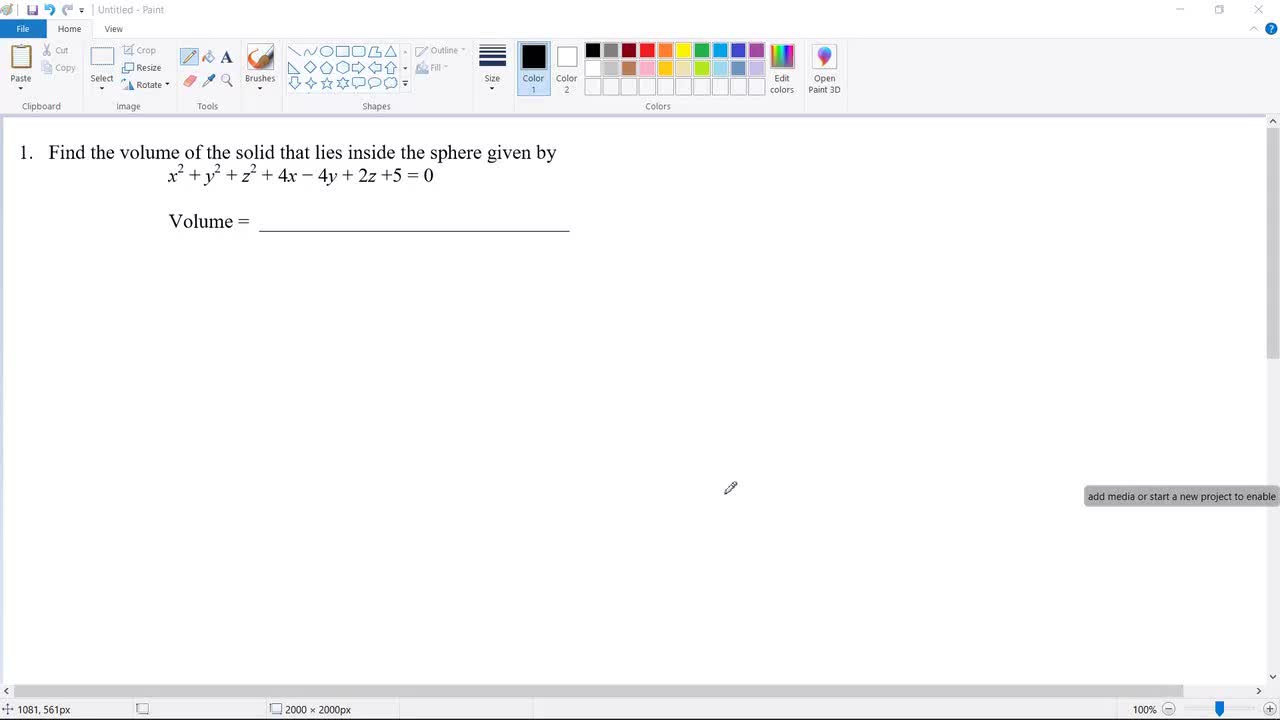Choose the Five-point star shape
This screenshot has height=720, width=1280.
click(x=326, y=84)
